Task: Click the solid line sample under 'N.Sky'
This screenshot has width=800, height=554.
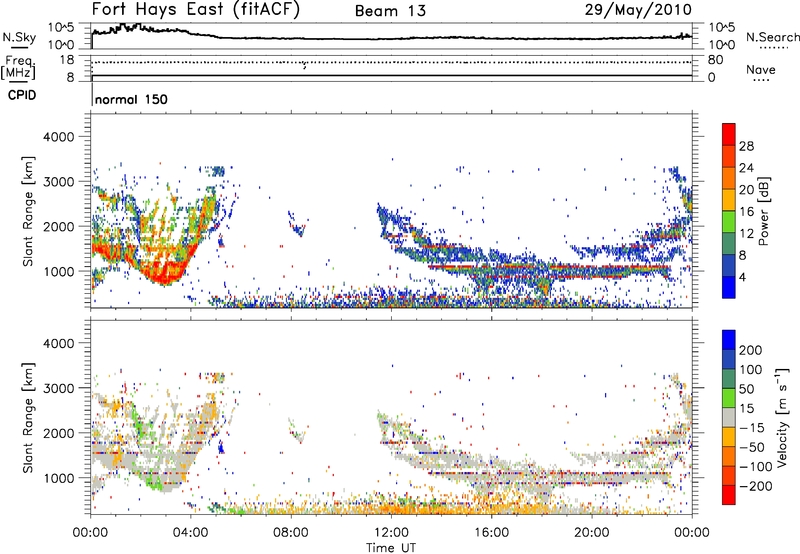Action: (19, 48)
